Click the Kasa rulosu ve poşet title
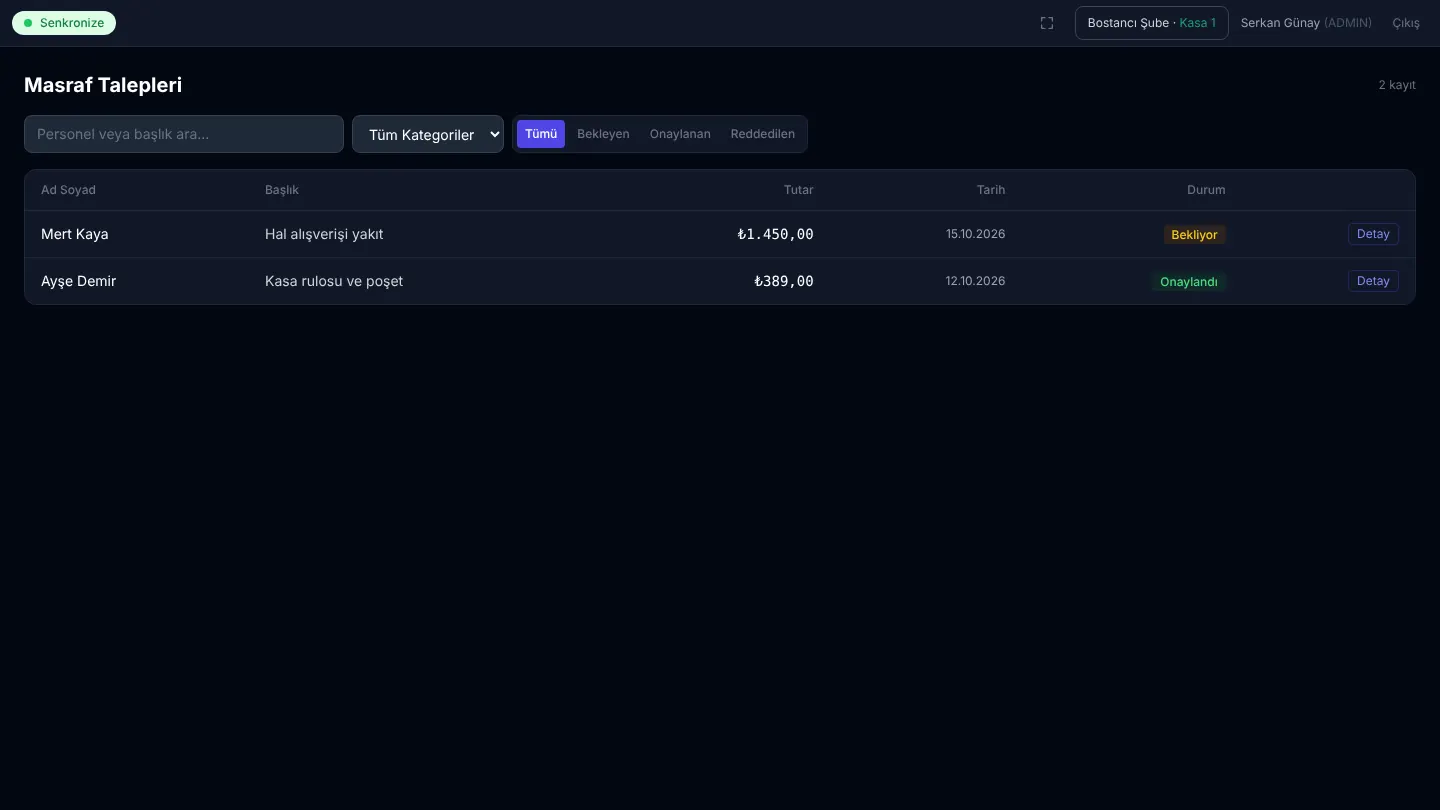 point(334,281)
